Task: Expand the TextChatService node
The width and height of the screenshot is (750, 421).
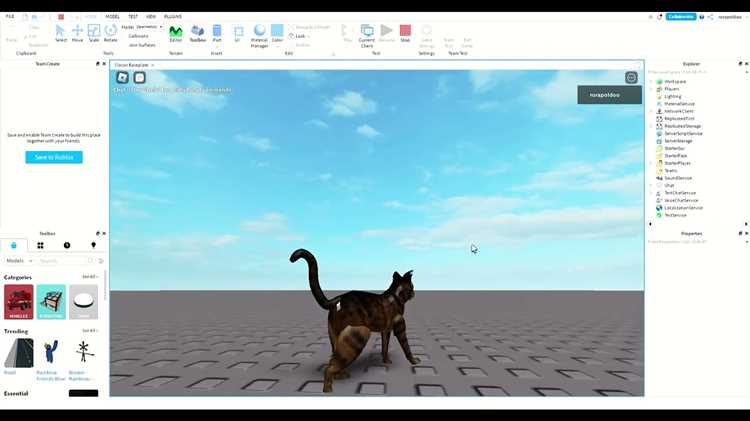Action: (x=651, y=193)
